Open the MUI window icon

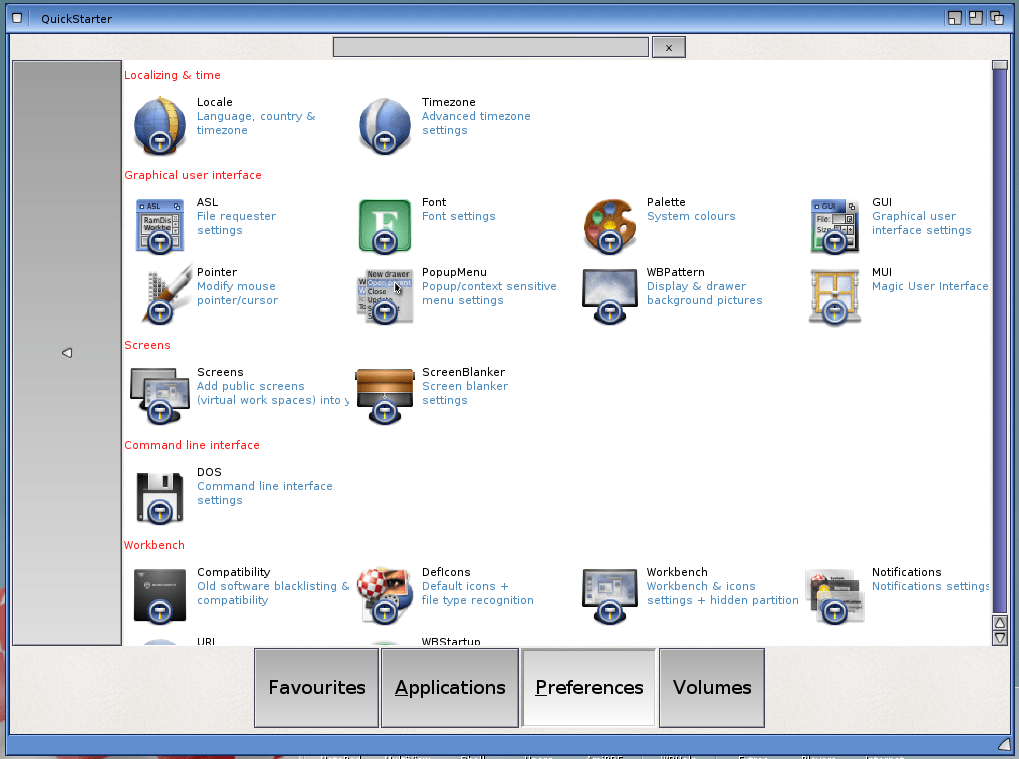tap(835, 295)
